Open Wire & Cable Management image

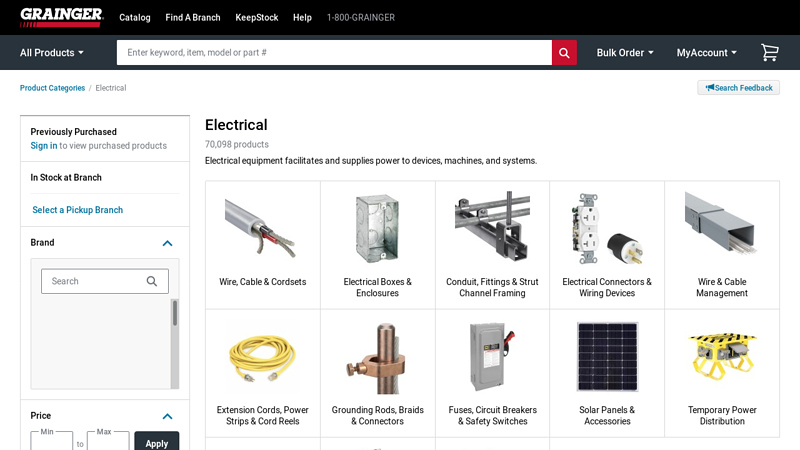tap(721, 223)
